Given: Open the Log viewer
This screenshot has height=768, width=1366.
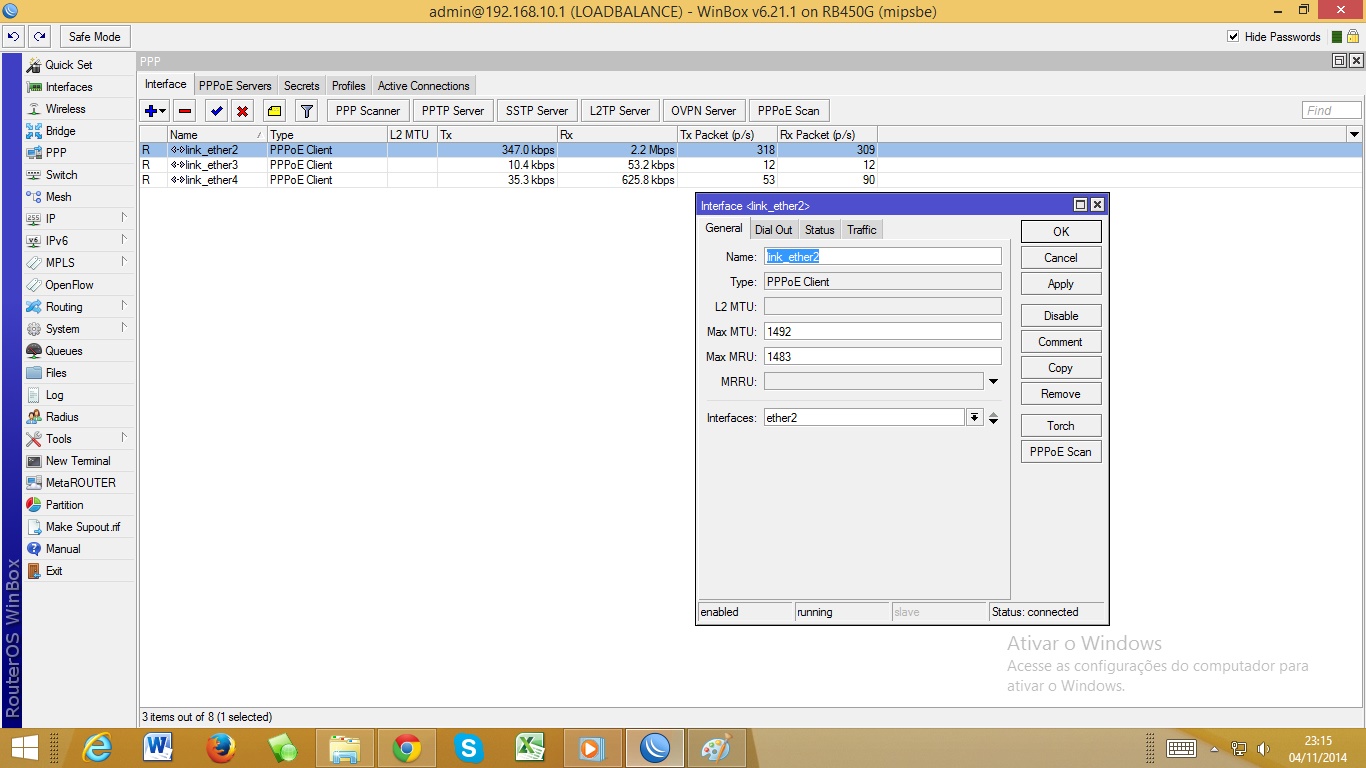Looking at the screenshot, I should (x=55, y=395).
